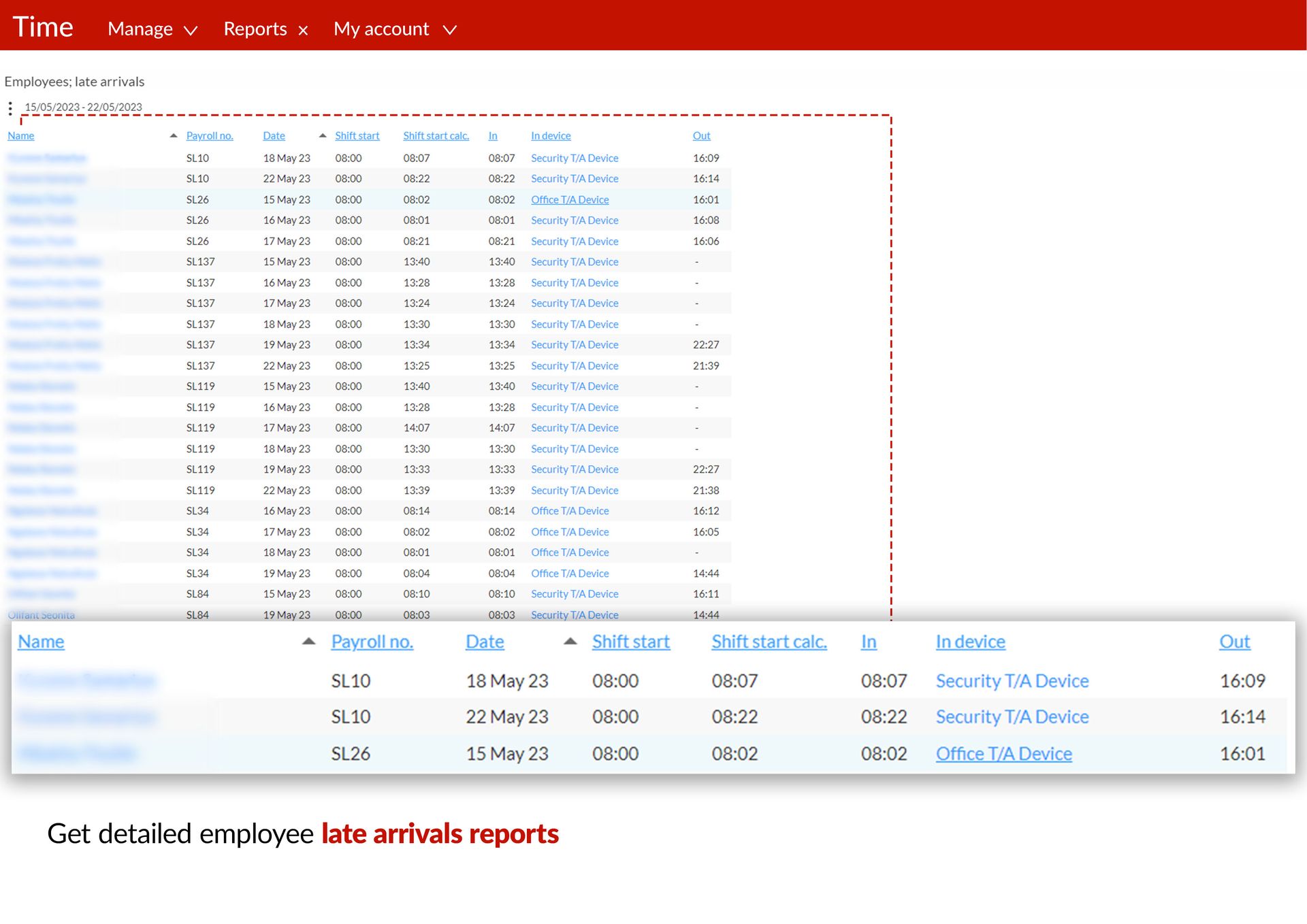
Task: Sort table by Shift start column
Action: point(357,135)
